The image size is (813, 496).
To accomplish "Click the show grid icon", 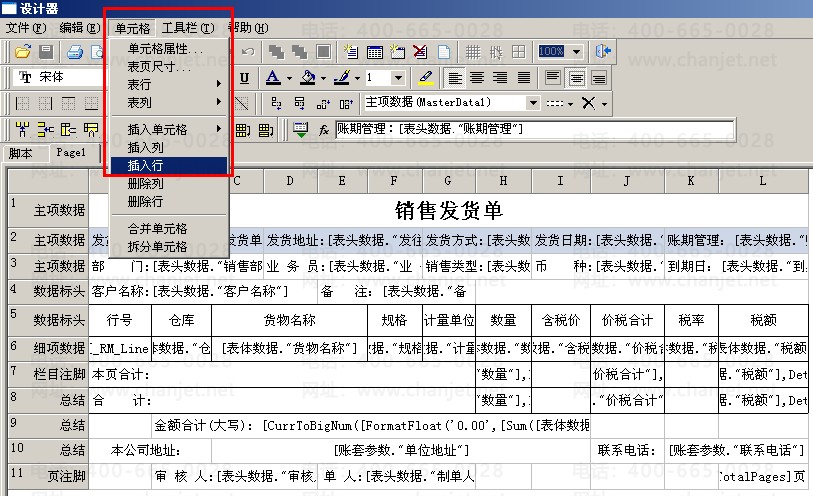I will (472, 52).
